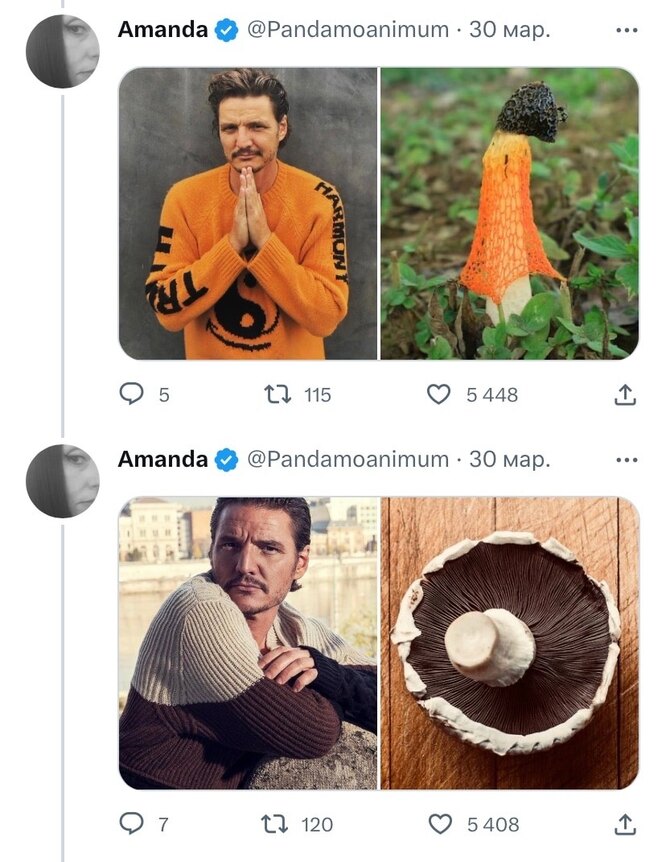This screenshot has height=862, width=666.
Task: Retweet the first tweet with 115 retweets
Action: pos(277,395)
